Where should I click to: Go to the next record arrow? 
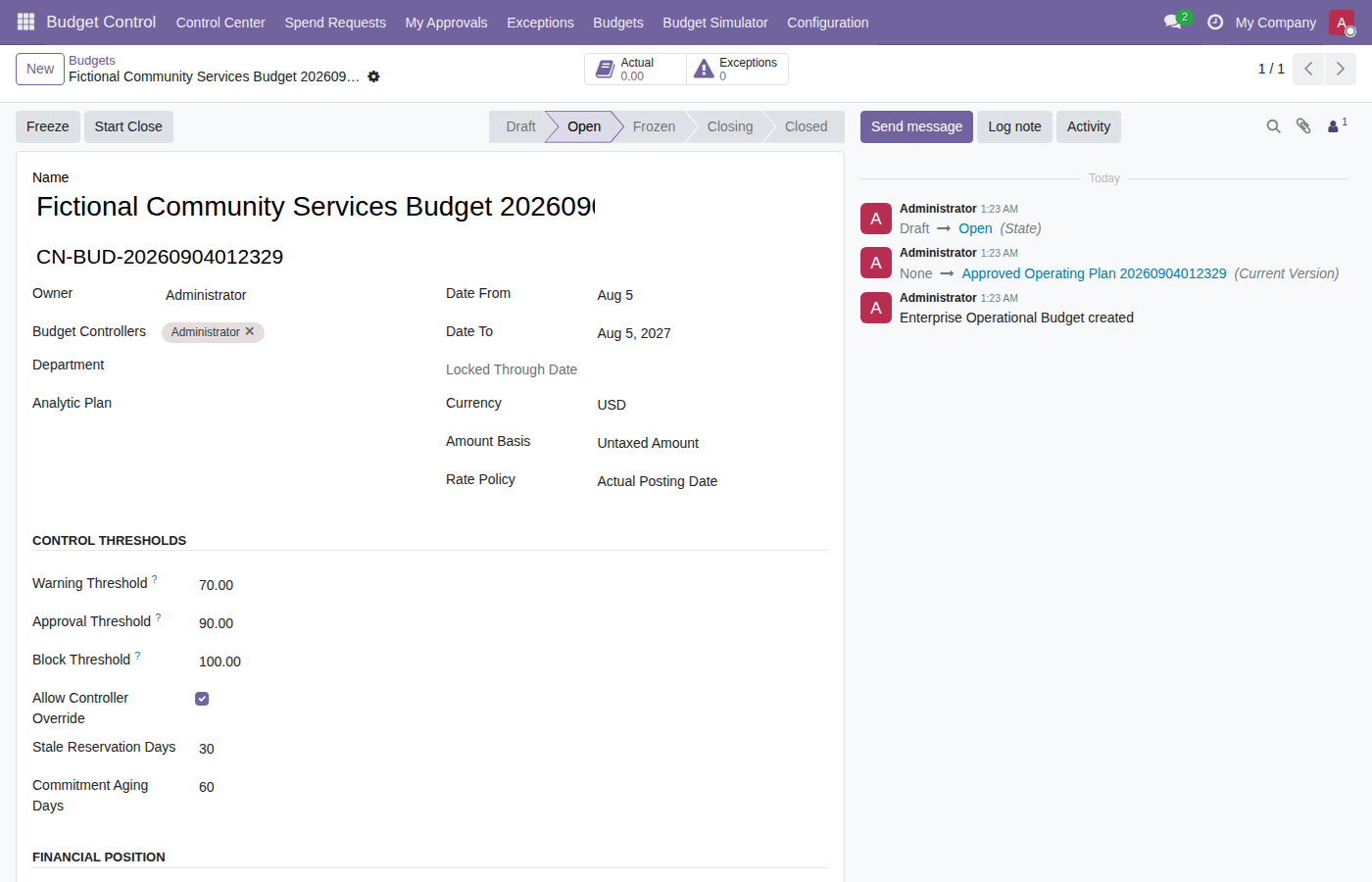[1341, 69]
